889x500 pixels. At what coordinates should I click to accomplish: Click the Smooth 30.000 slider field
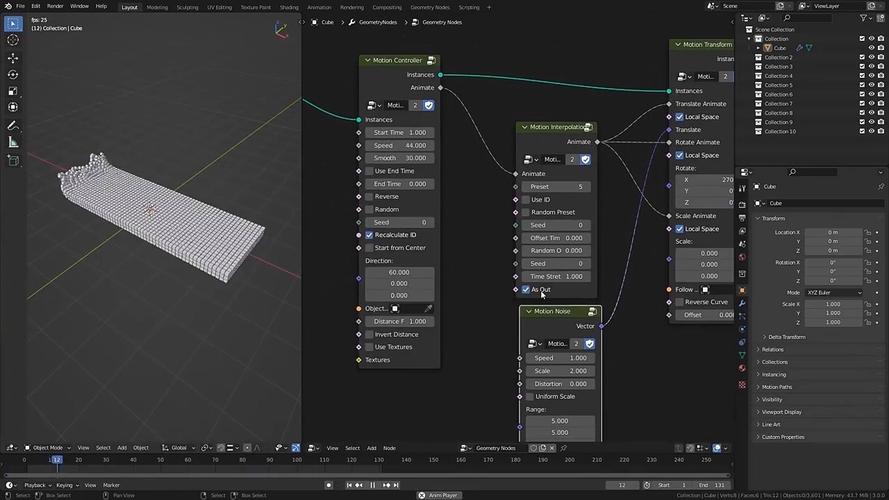[400, 158]
